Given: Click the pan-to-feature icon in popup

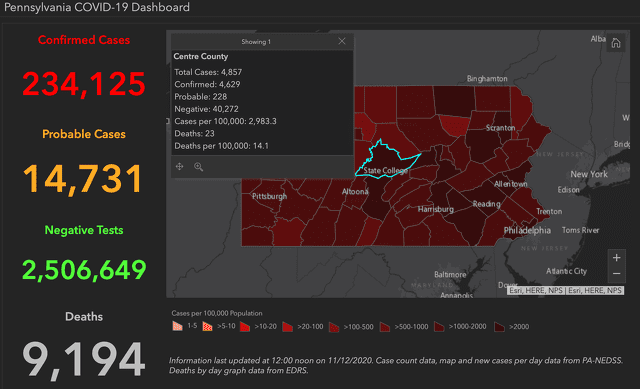Looking at the screenshot, I should [179, 167].
